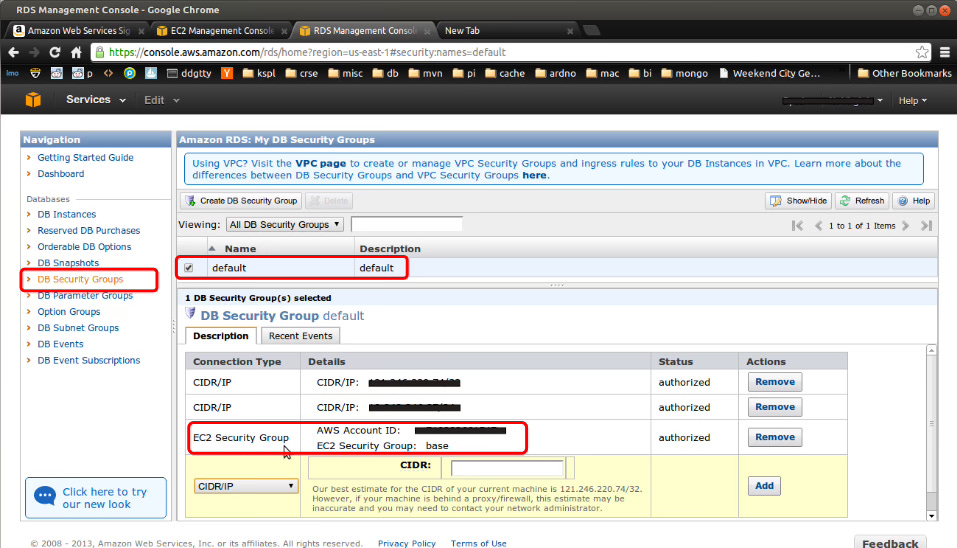Open the account name dropdown
The height and width of the screenshot is (548, 957).
(x=832, y=101)
